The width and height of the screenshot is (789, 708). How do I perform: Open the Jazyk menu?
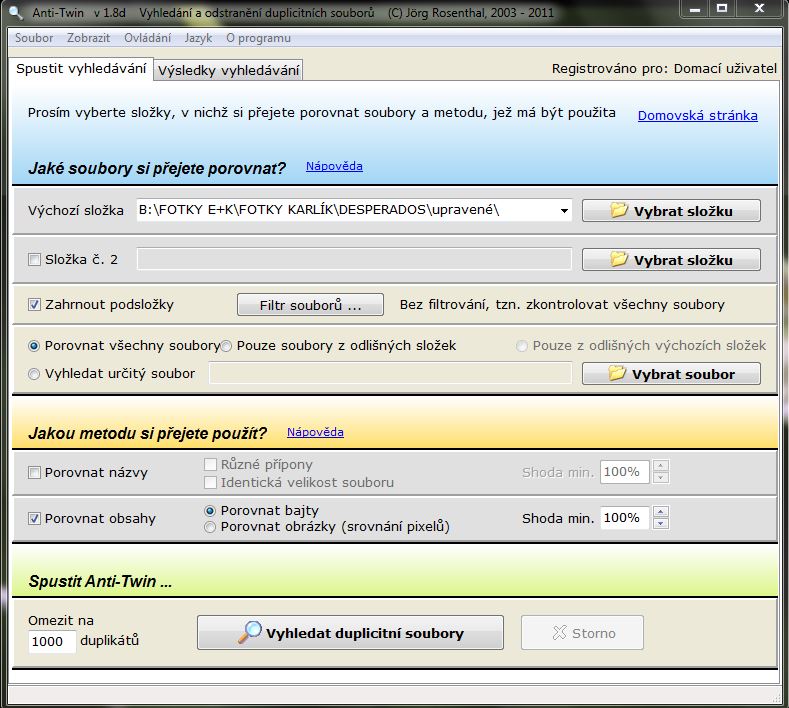[x=198, y=38]
